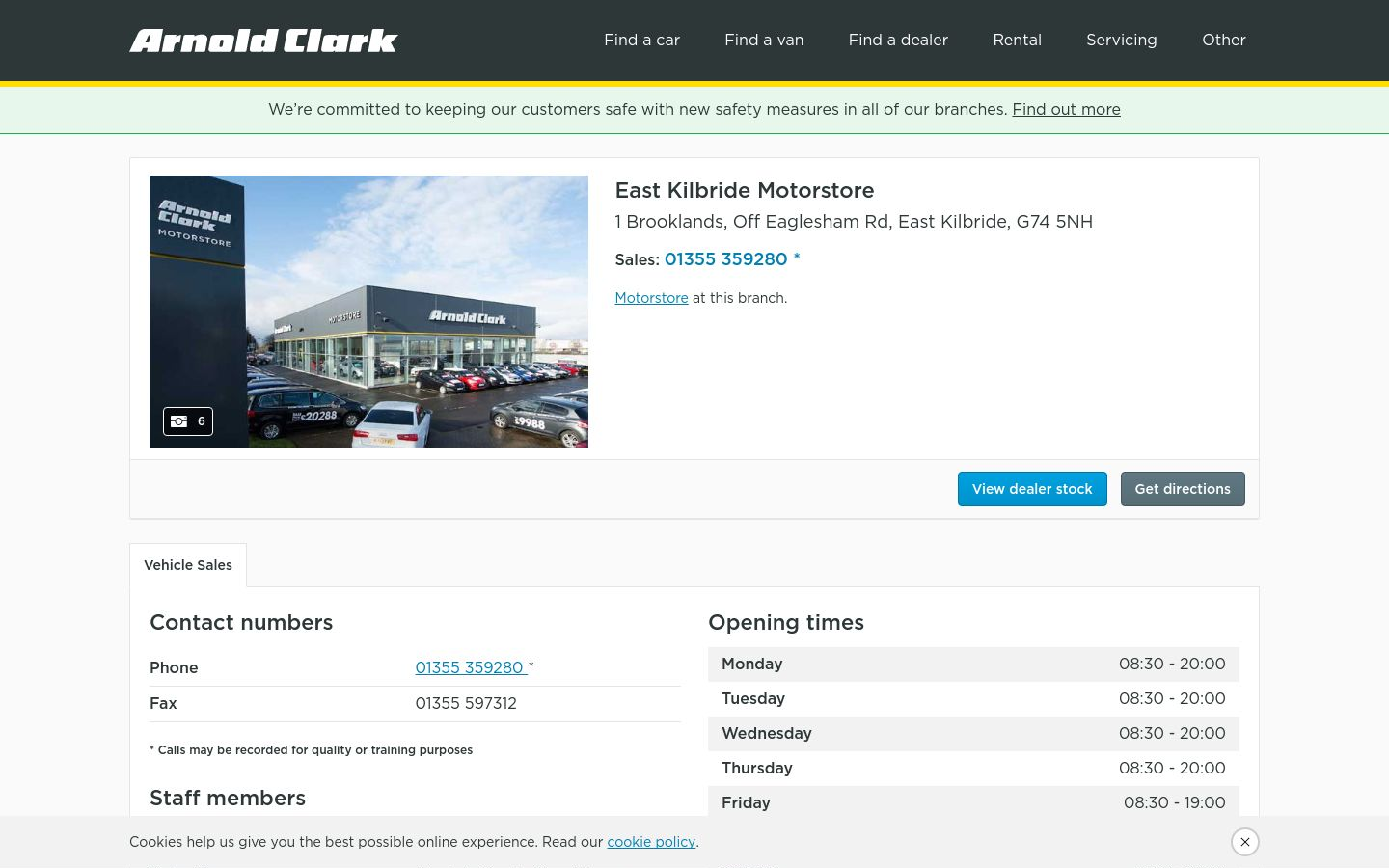Read the cookie policy link
The image size is (1389, 868).
tap(651, 842)
